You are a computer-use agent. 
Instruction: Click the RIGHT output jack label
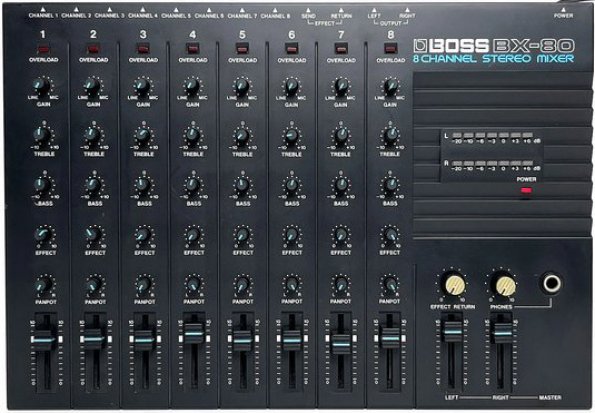(407, 16)
